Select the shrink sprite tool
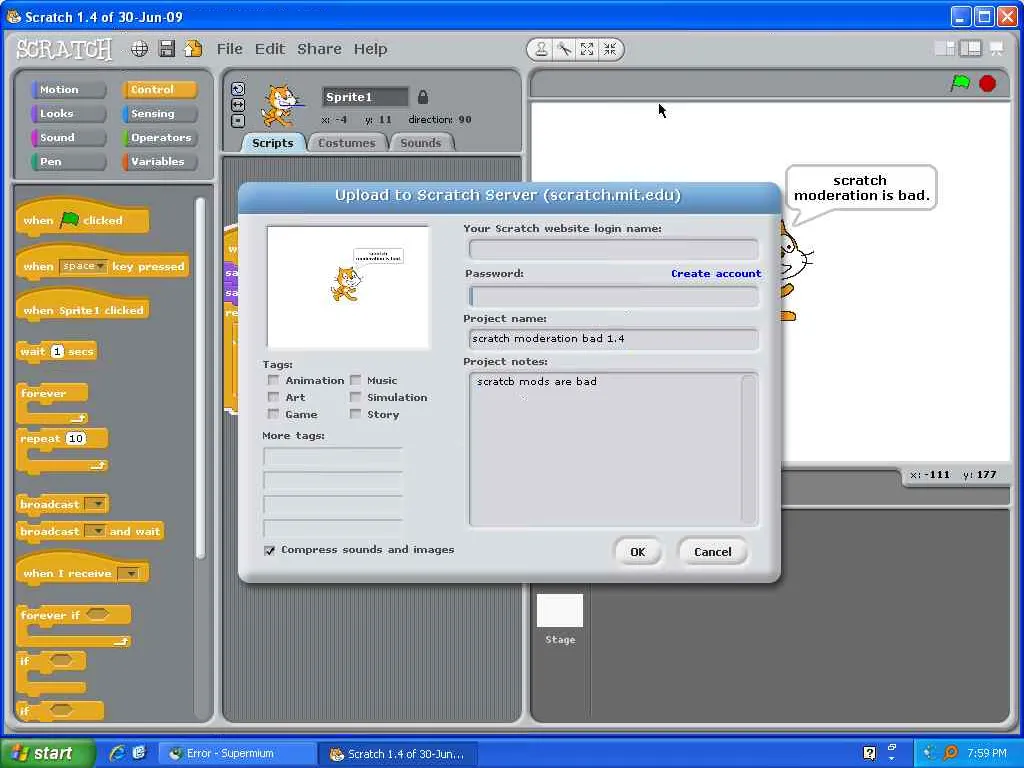The height and width of the screenshot is (768, 1024). 610,49
